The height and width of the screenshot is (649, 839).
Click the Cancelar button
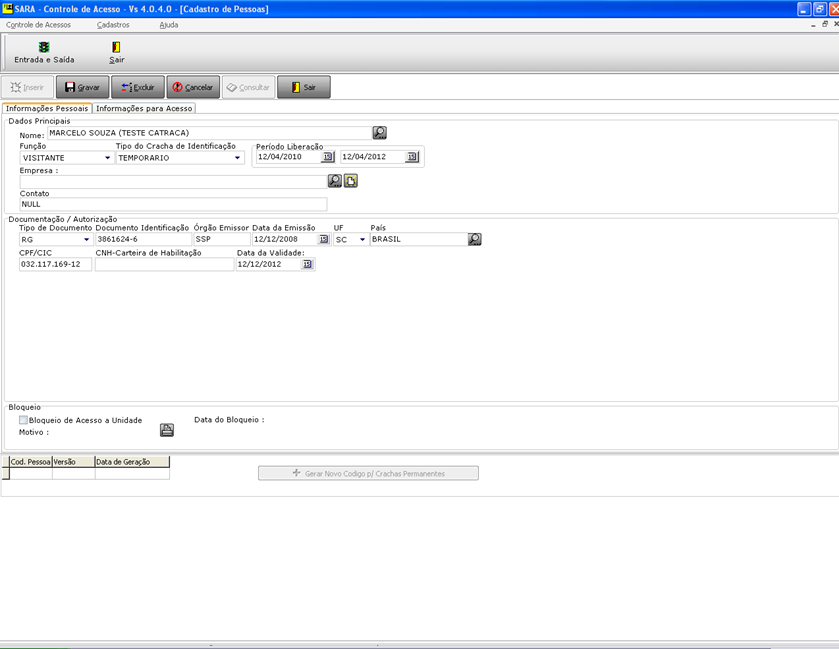[x=193, y=87]
